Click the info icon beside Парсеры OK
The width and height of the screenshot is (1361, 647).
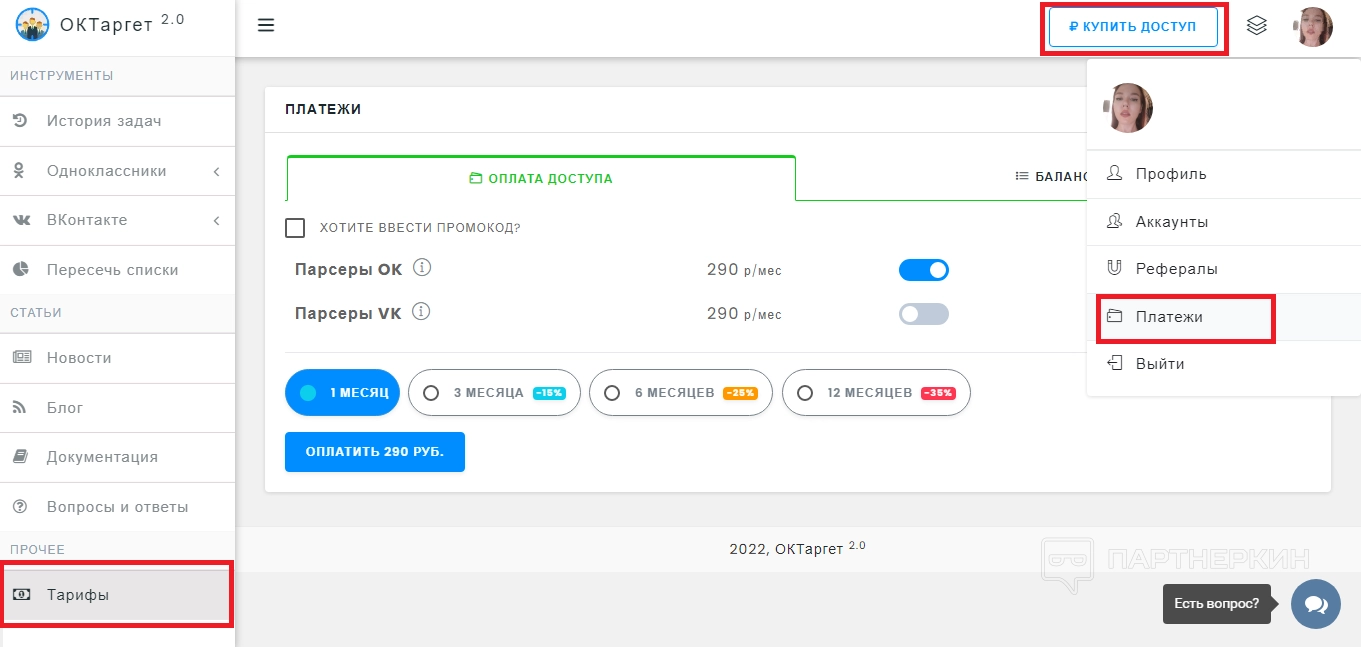pos(422,268)
